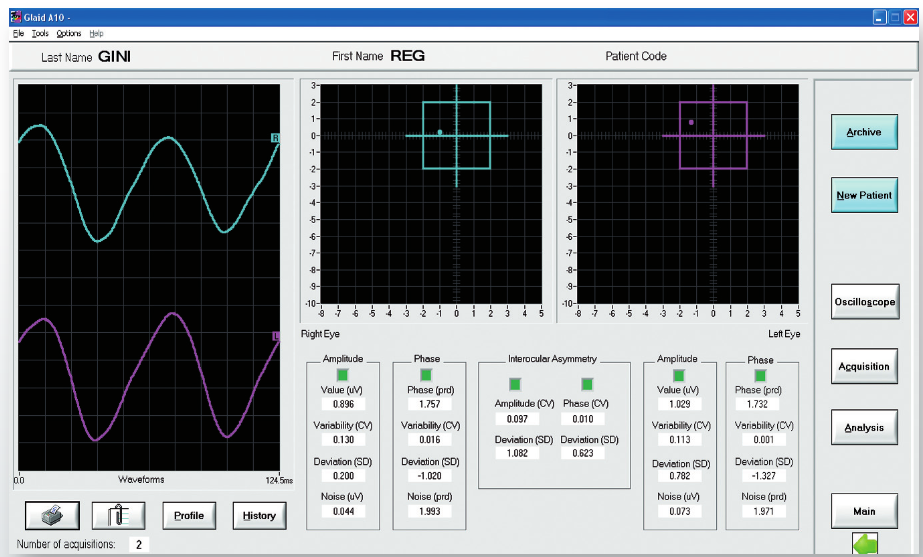Click the History button

[259, 516]
